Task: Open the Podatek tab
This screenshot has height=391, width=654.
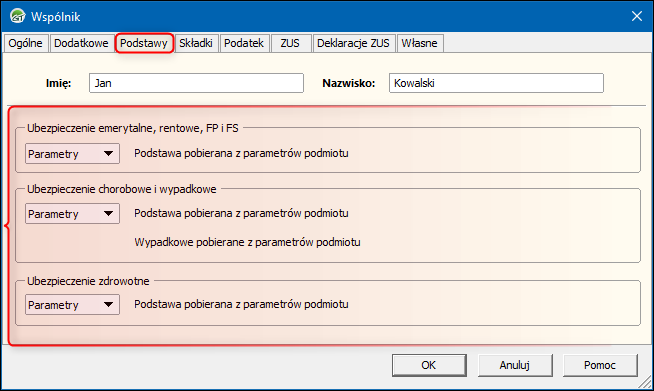Action: (x=244, y=43)
